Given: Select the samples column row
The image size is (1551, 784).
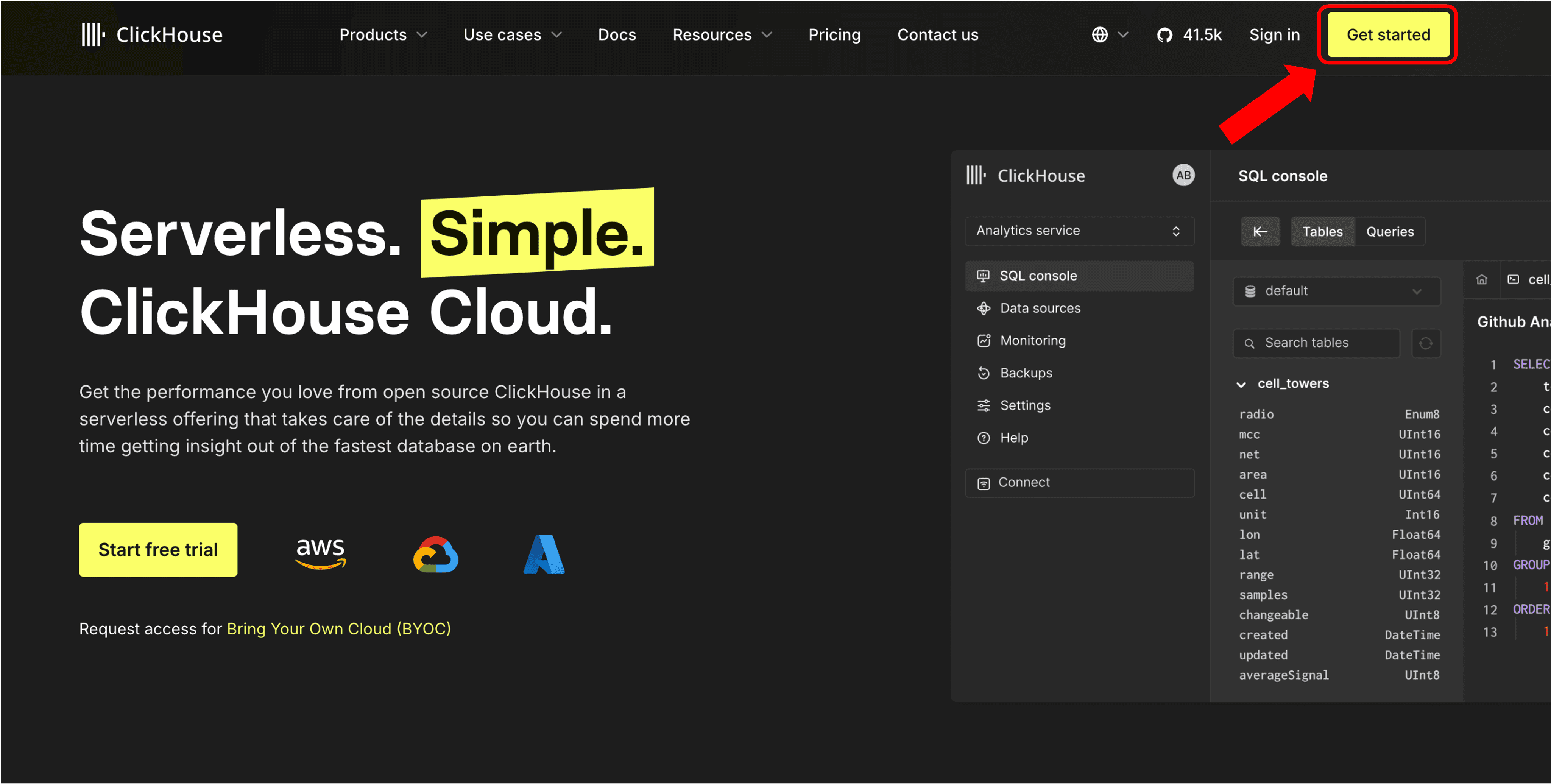Looking at the screenshot, I should pyautogui.click(x=1339, y=595).
